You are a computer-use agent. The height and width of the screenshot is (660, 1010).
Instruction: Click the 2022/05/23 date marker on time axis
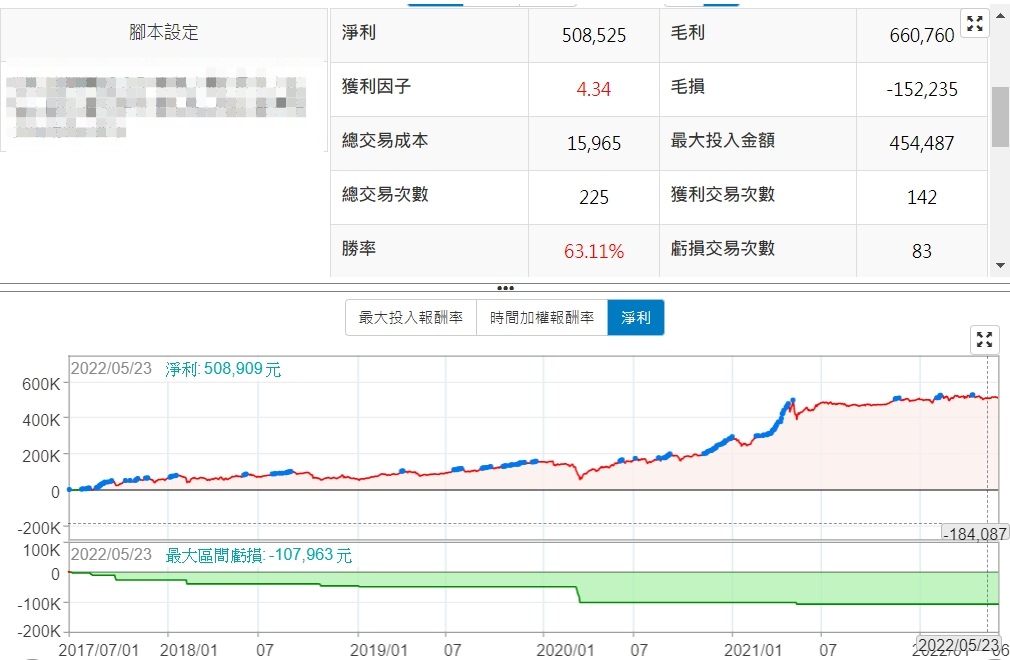click(x=959, y=644)
